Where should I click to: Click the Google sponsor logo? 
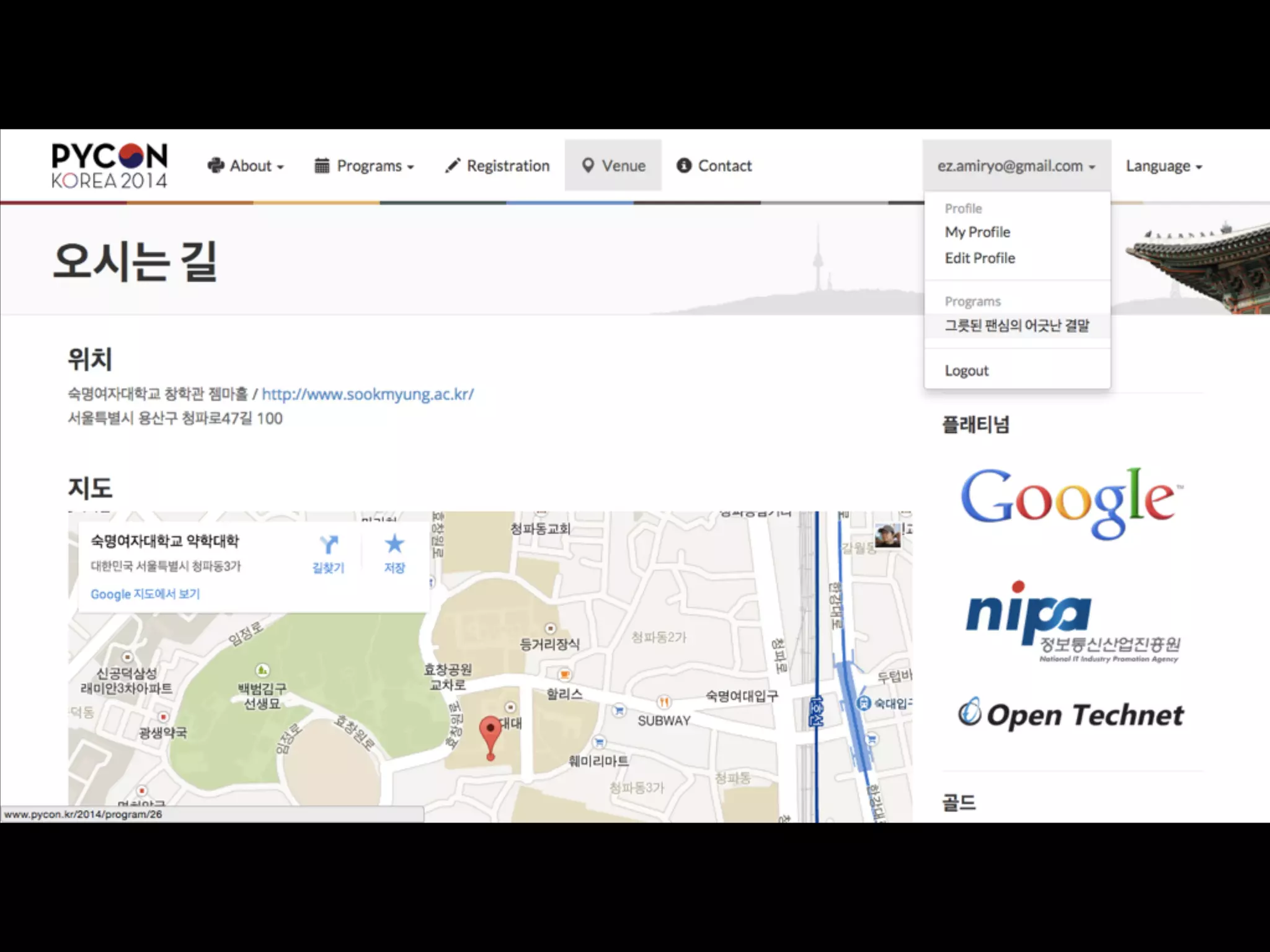click(x=1070, y=501)
